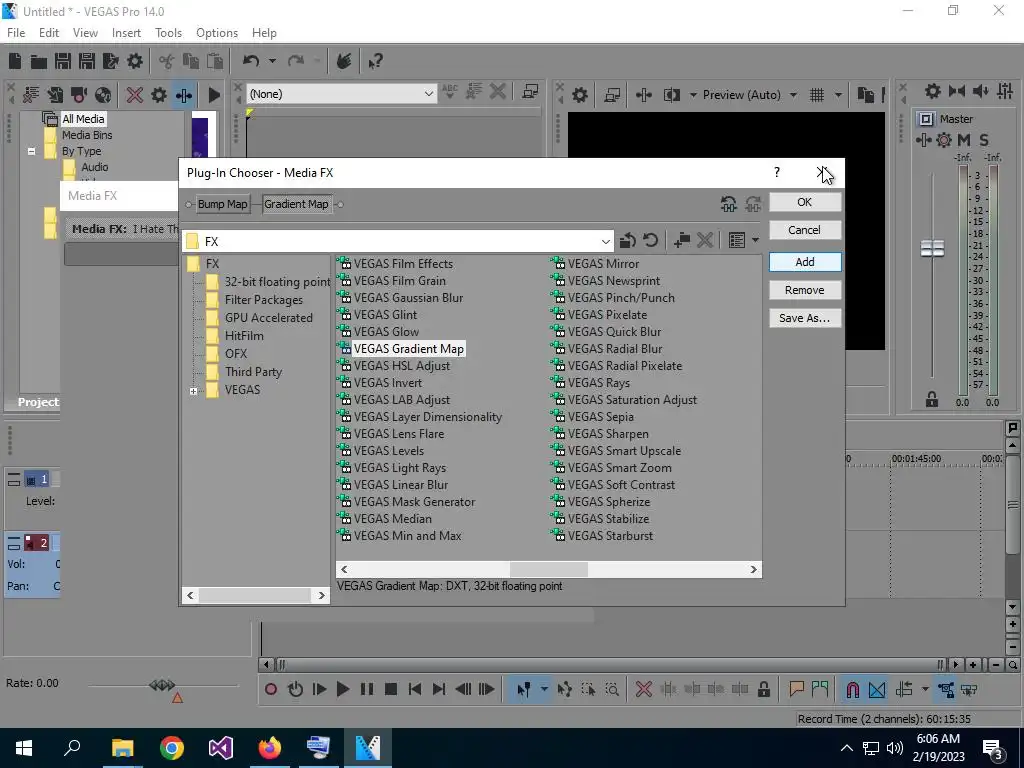Click the Remove button in Plug-In Chooser

click(805, 290)
